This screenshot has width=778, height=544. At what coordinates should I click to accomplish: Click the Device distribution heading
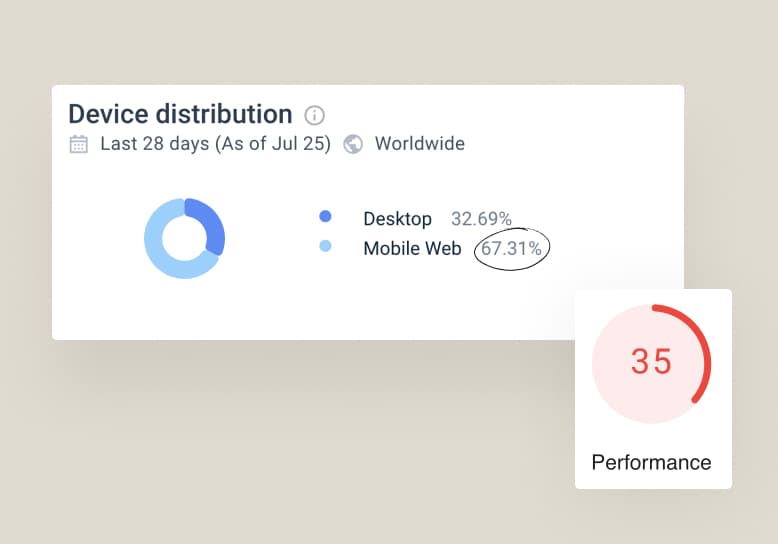pos(180,114)
